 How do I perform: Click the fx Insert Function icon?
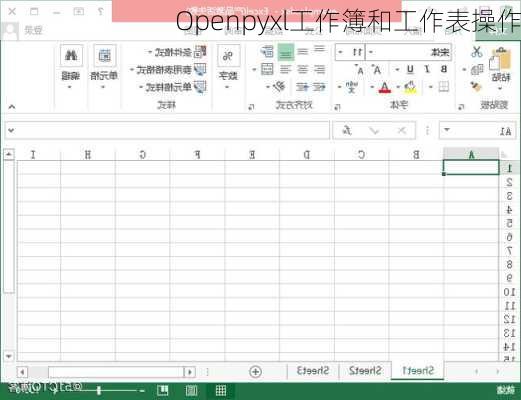coord(348,130)
